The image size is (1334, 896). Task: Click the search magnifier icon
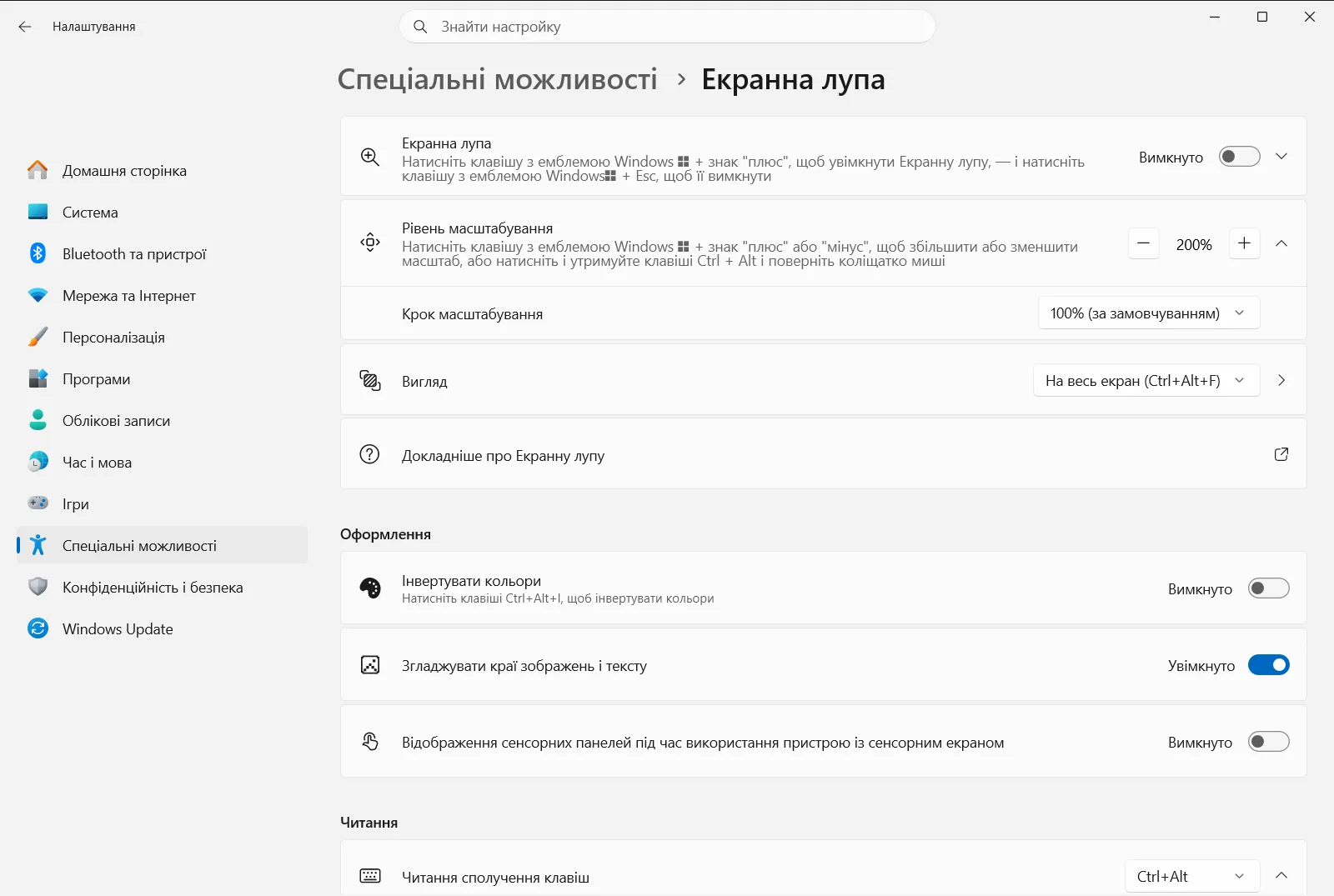tap(420, 27)
